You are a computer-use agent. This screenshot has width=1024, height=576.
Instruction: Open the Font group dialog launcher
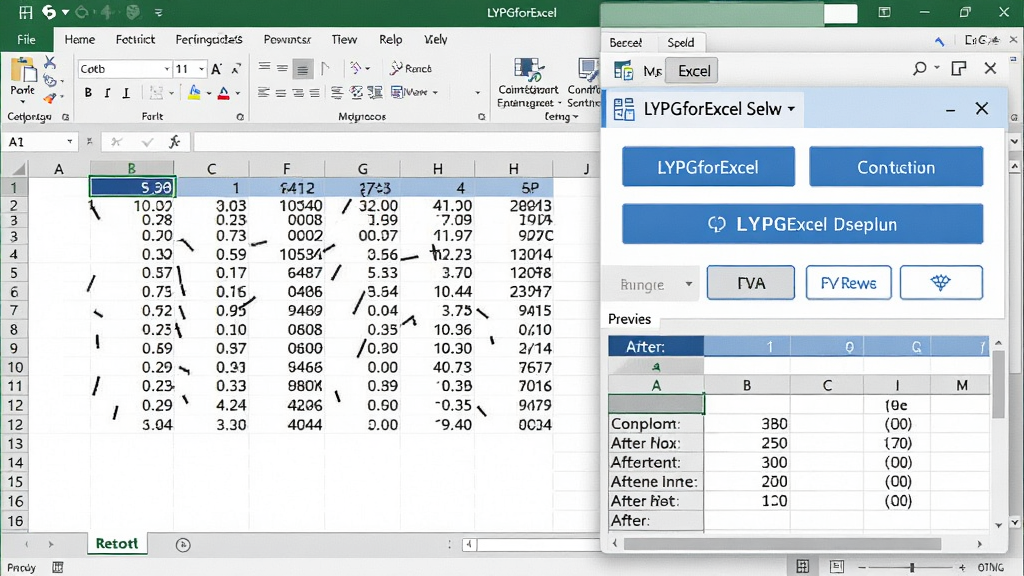pyautogui.click(x=240, y=117)
